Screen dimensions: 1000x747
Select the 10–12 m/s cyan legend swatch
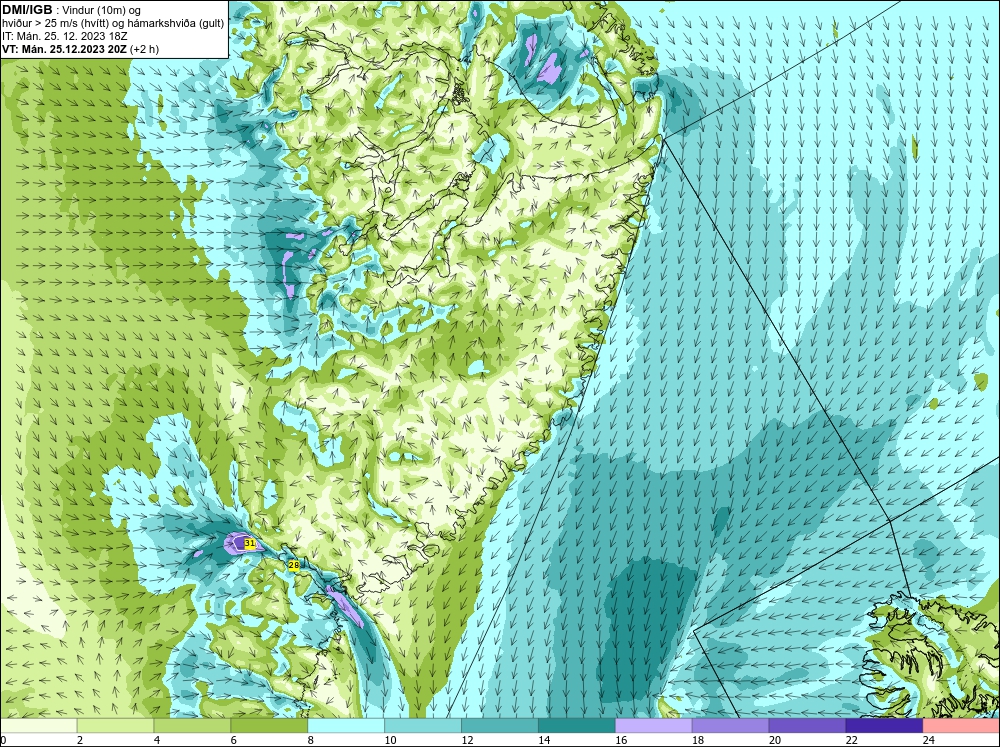coord(423,726)
